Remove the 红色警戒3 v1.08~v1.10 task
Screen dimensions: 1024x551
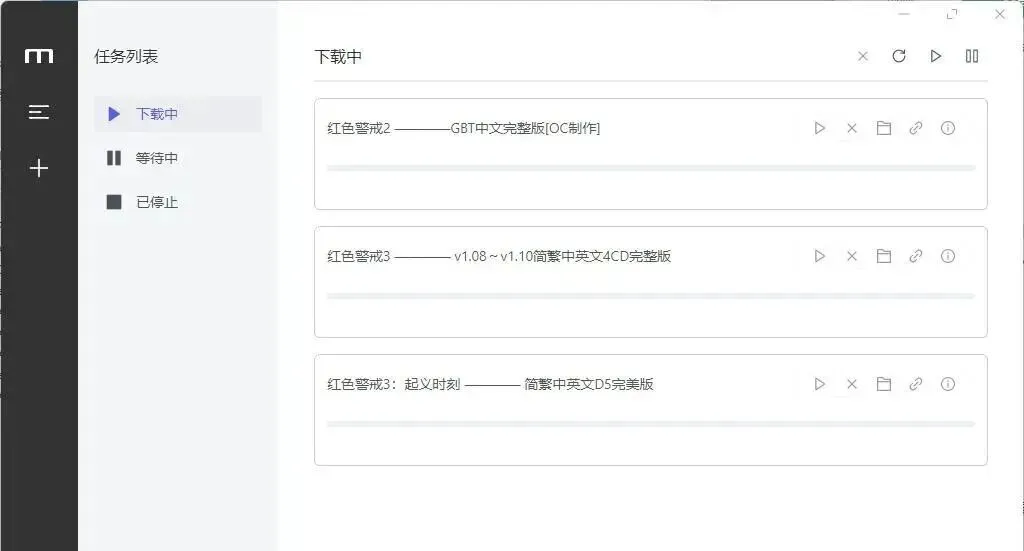[852, 256]
